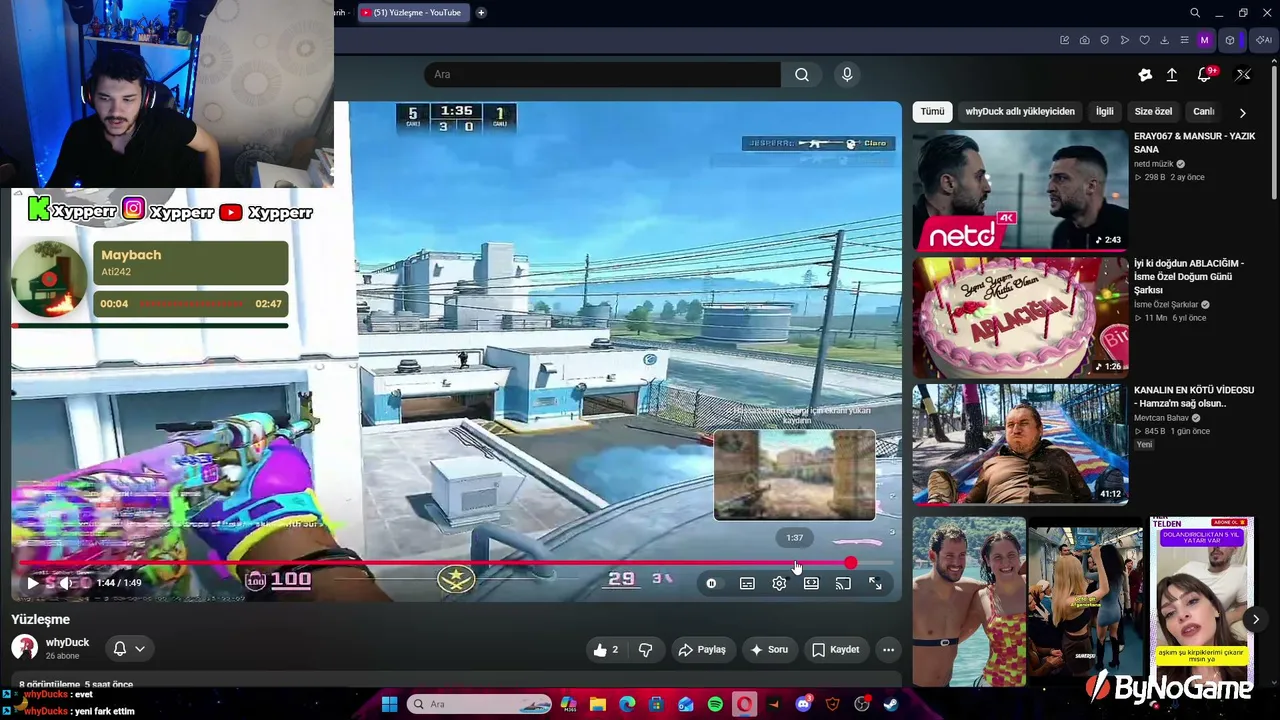The image size is (1280, 720).
Task: Open the whyDuck channel avatar
Action: [x=25, y=648]
